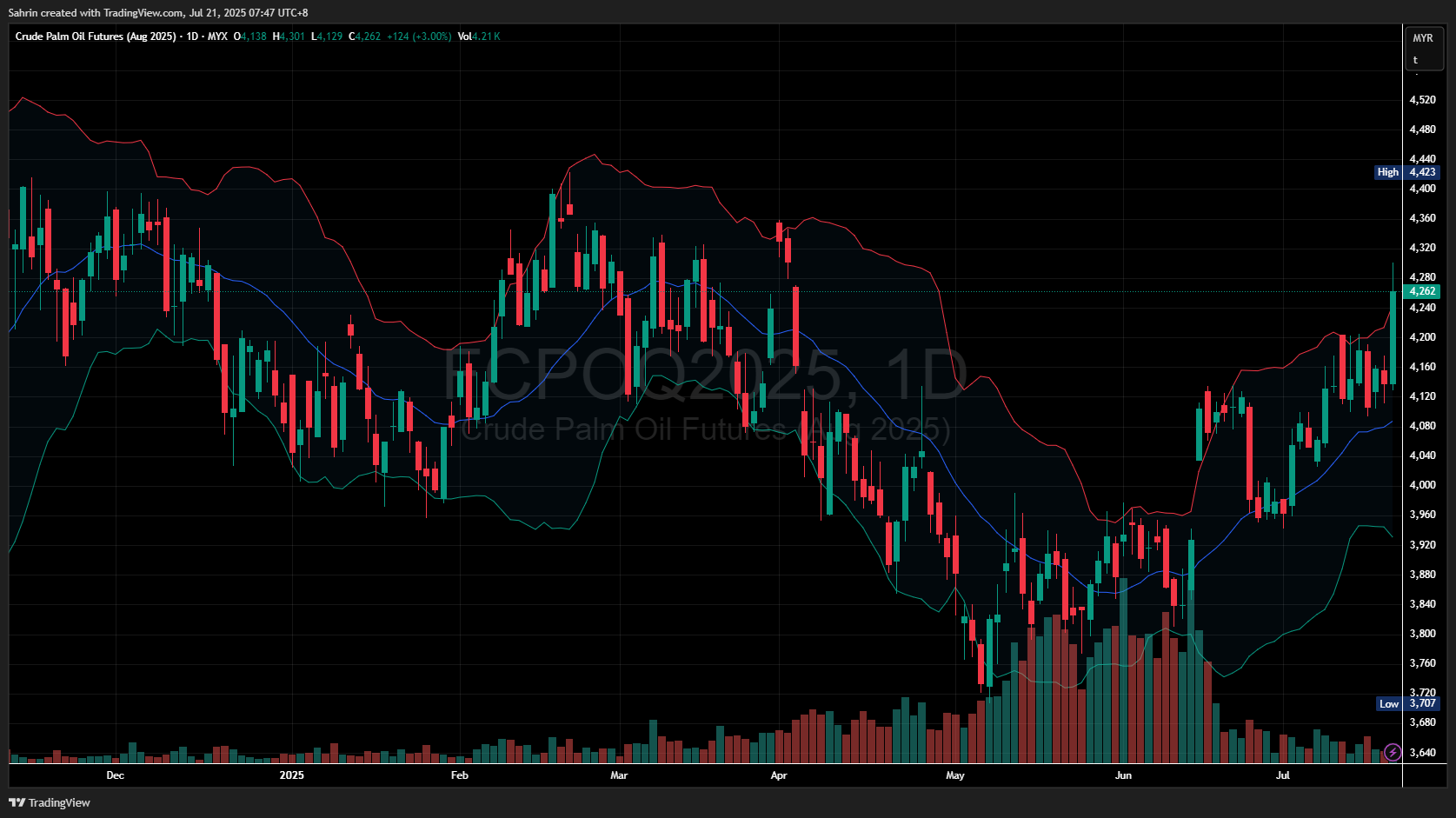Click the 4,520 price scale label

(x=1423, y=100)
